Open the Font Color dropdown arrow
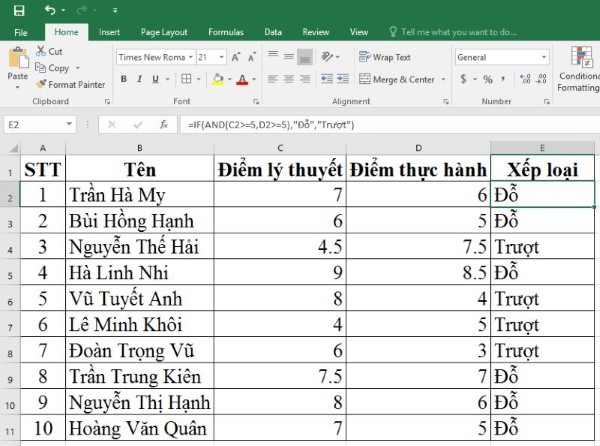Viewport: 600px width, 446px height. (254, 80)
